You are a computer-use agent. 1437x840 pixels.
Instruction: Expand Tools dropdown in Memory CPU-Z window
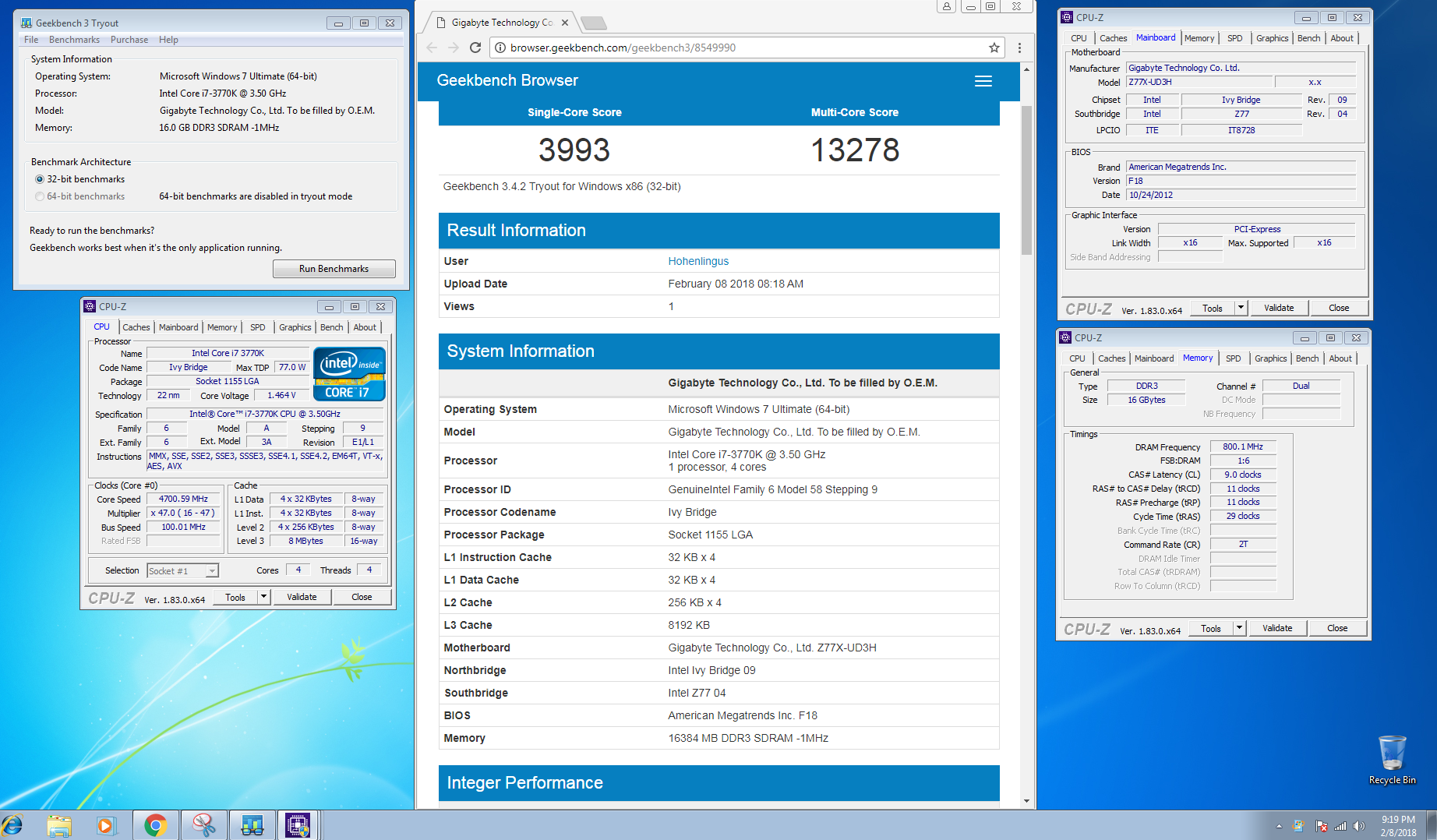(x=1240, y=628)
